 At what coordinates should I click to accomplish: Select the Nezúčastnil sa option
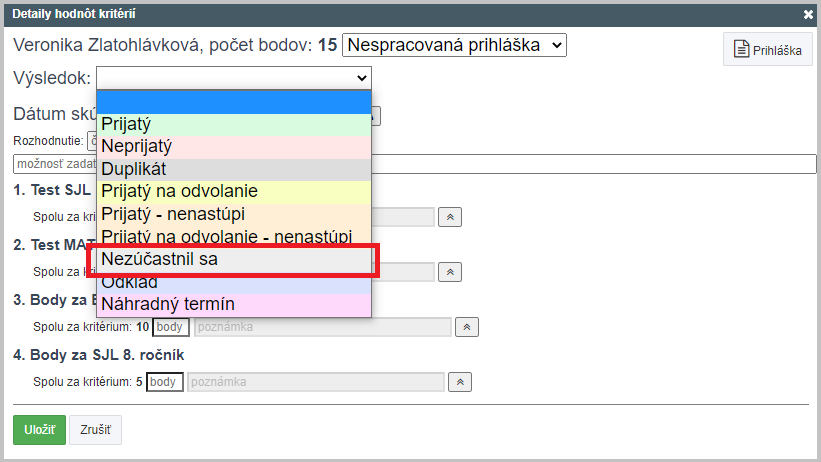point(234,259)
